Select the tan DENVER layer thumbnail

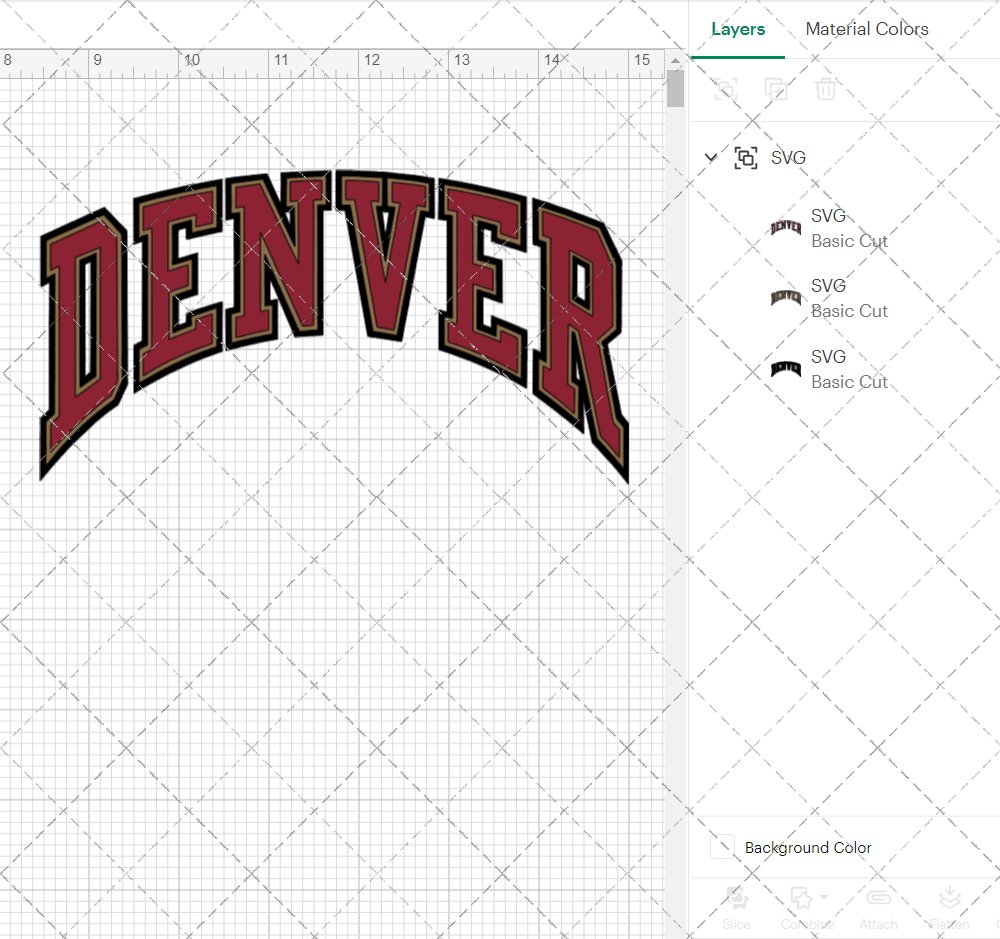tap(786, 297)
